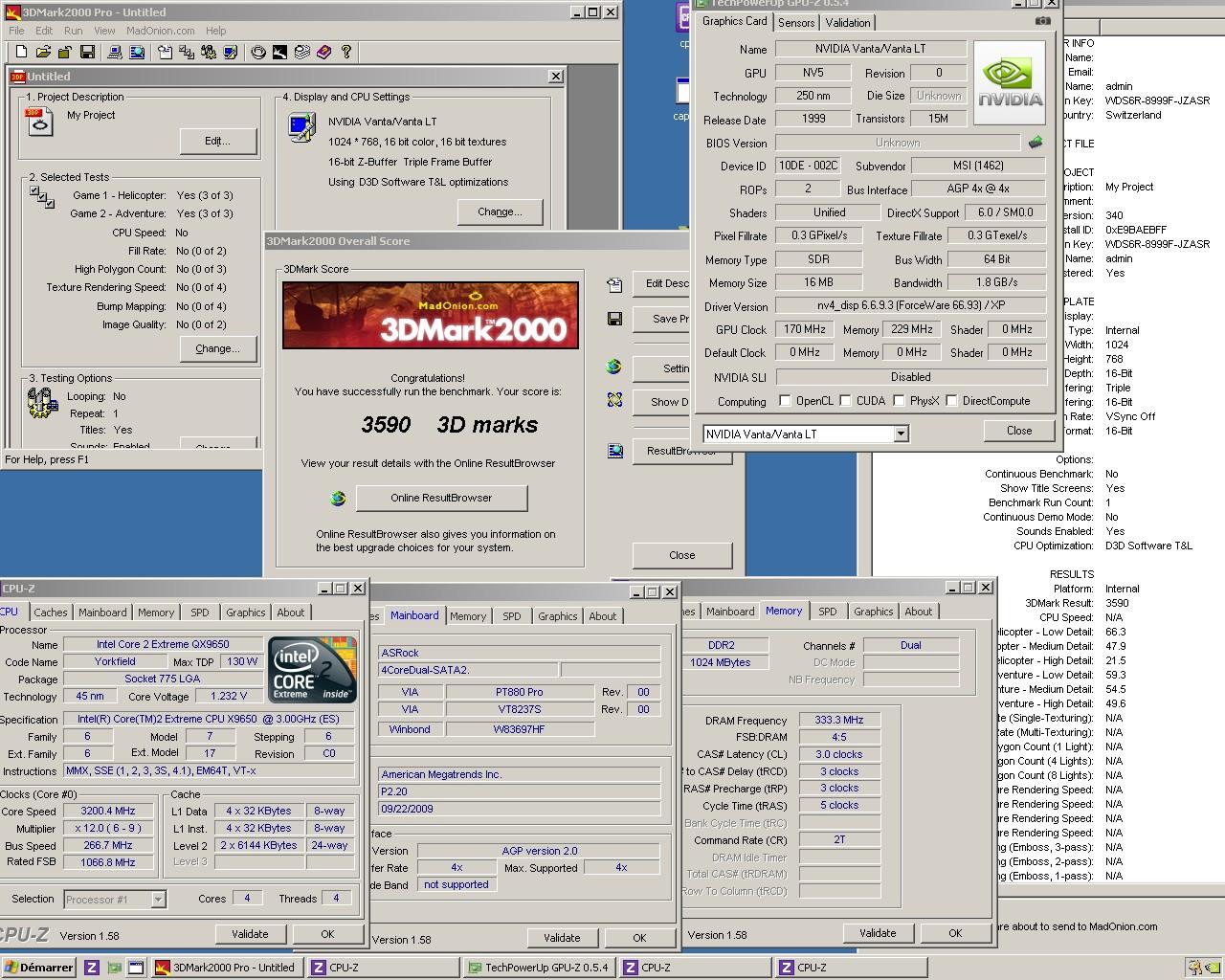Select the Mainboard tab in the CPU-Z Mainboard window
The width and height of the screenshot is (1225, 980).
coord(414,615)
